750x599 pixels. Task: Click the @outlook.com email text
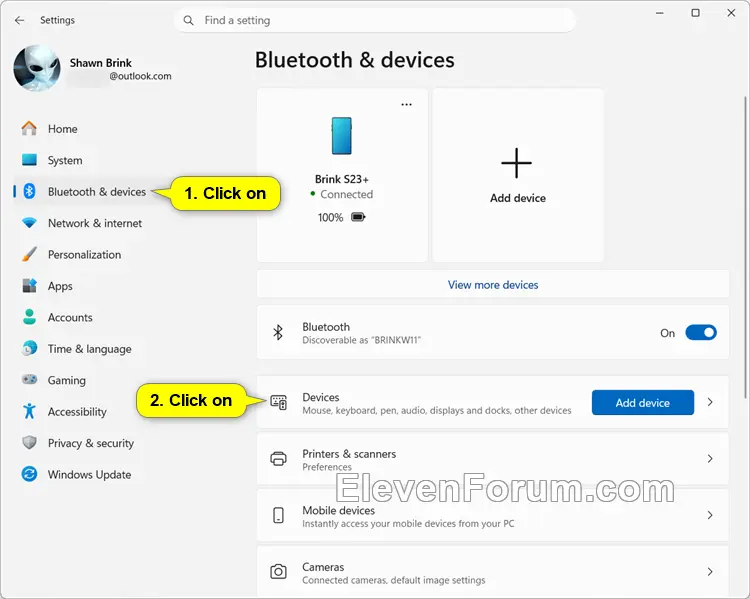[x=140, y=76]
